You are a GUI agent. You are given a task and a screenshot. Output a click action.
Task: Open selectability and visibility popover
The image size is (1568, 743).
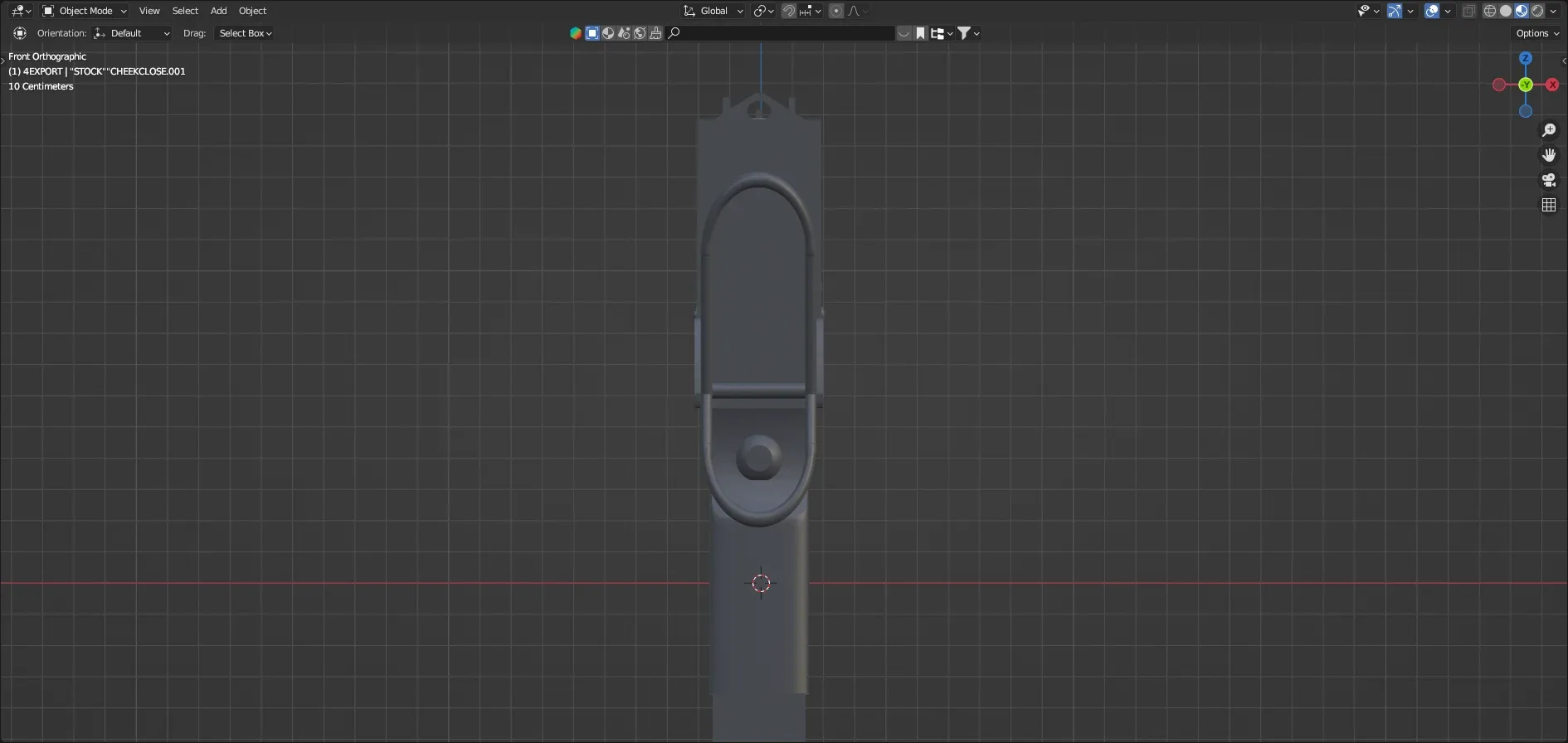point(1368,11)
